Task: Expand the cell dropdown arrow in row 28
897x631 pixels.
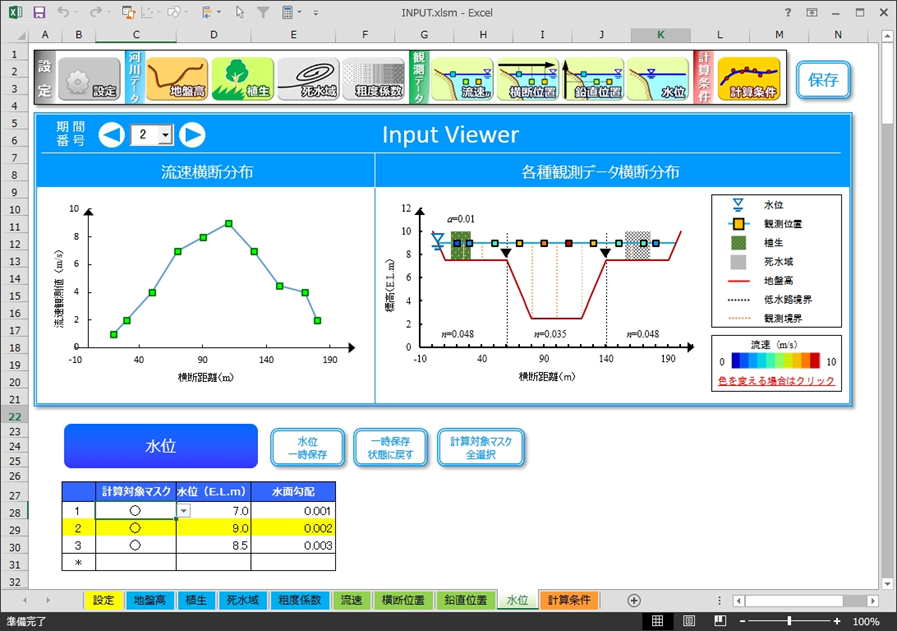Action: point(184,511)
